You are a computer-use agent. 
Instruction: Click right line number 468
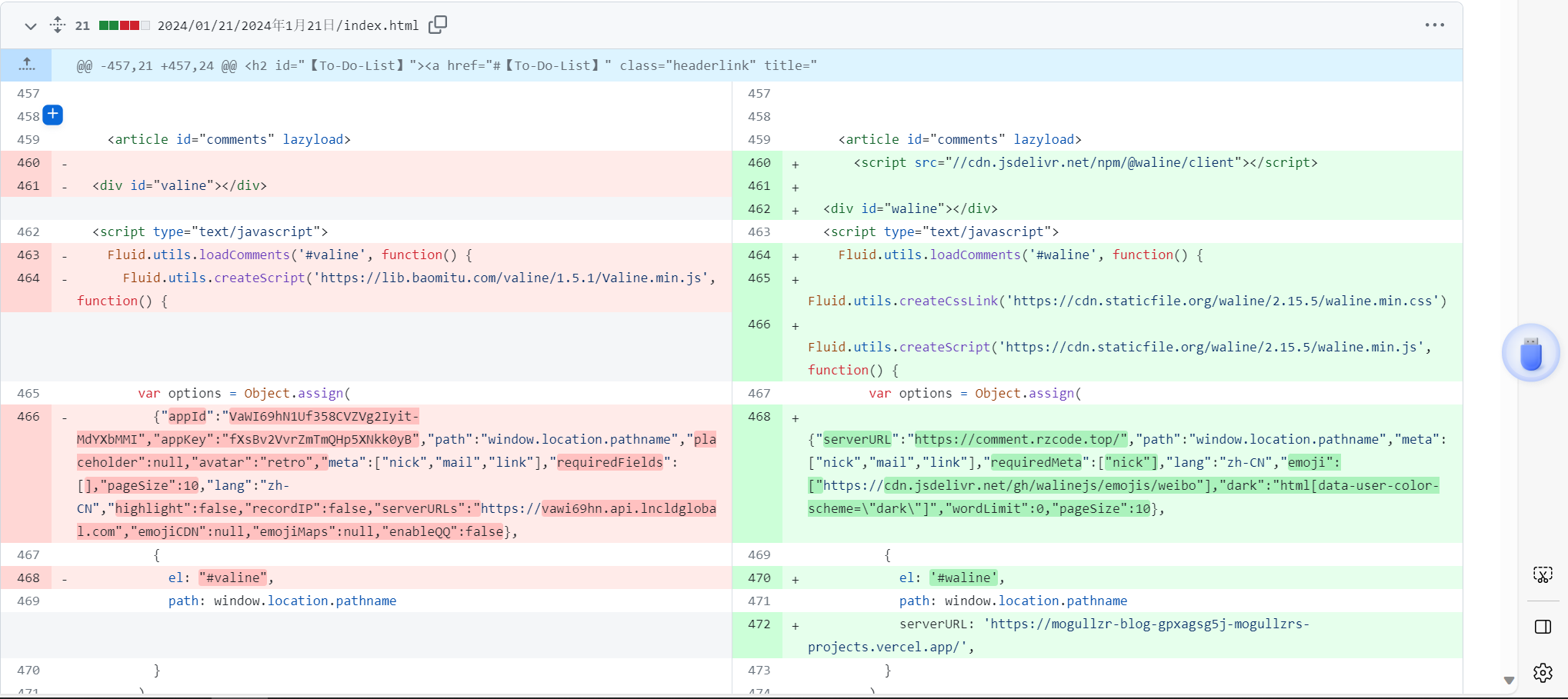(x=759, y=416)
